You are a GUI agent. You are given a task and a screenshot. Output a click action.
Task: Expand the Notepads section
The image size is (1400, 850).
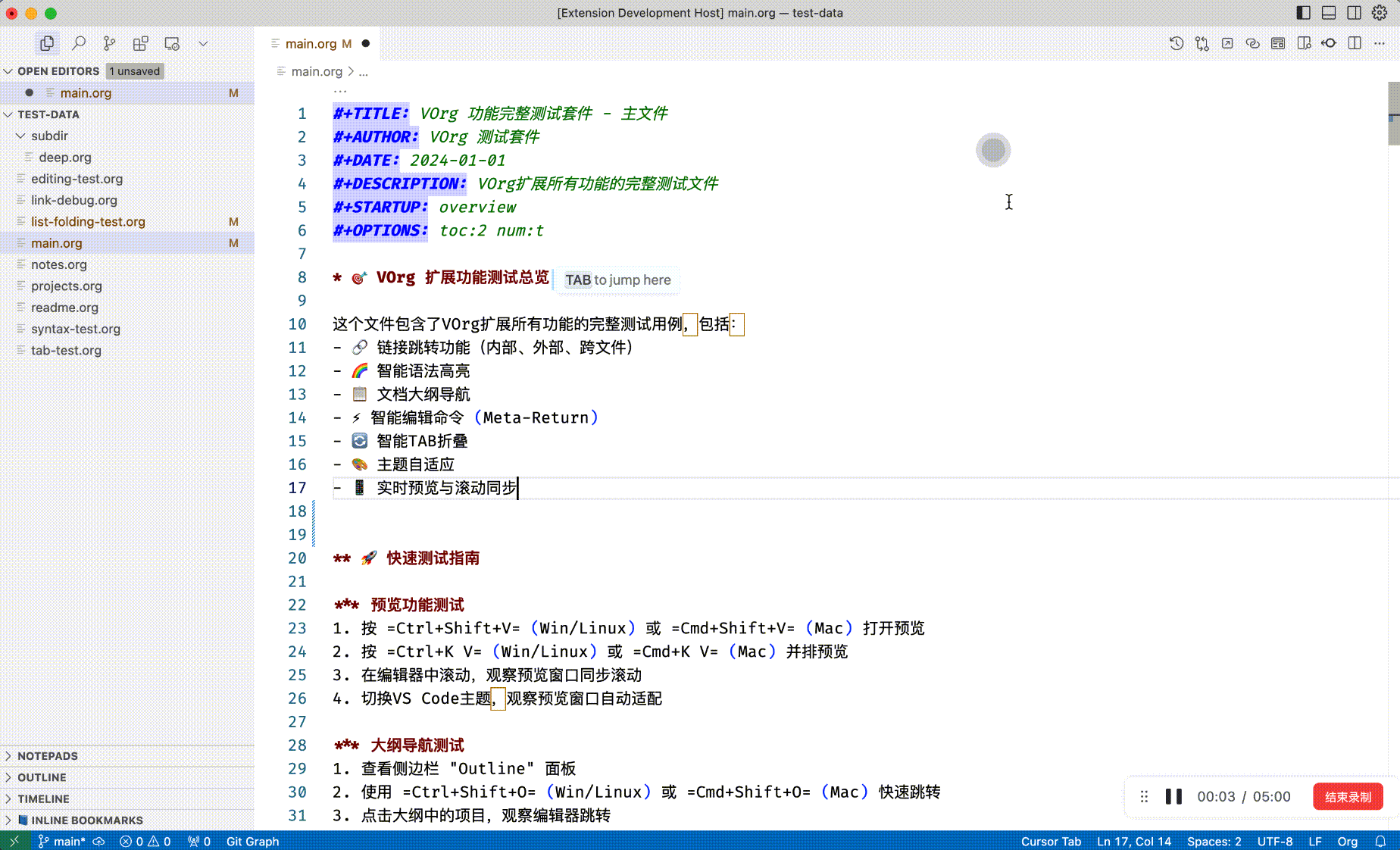point(8,756)
